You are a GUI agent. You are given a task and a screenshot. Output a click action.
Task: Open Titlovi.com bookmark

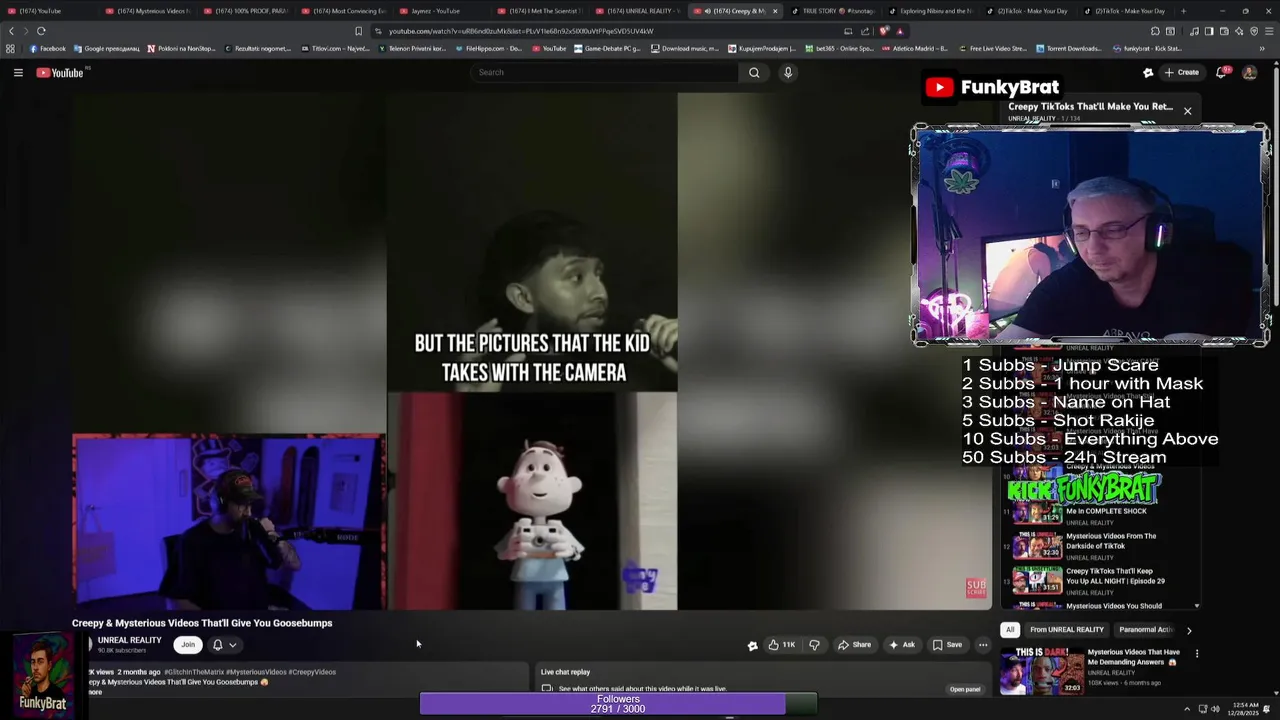click(x=335, y=48)
